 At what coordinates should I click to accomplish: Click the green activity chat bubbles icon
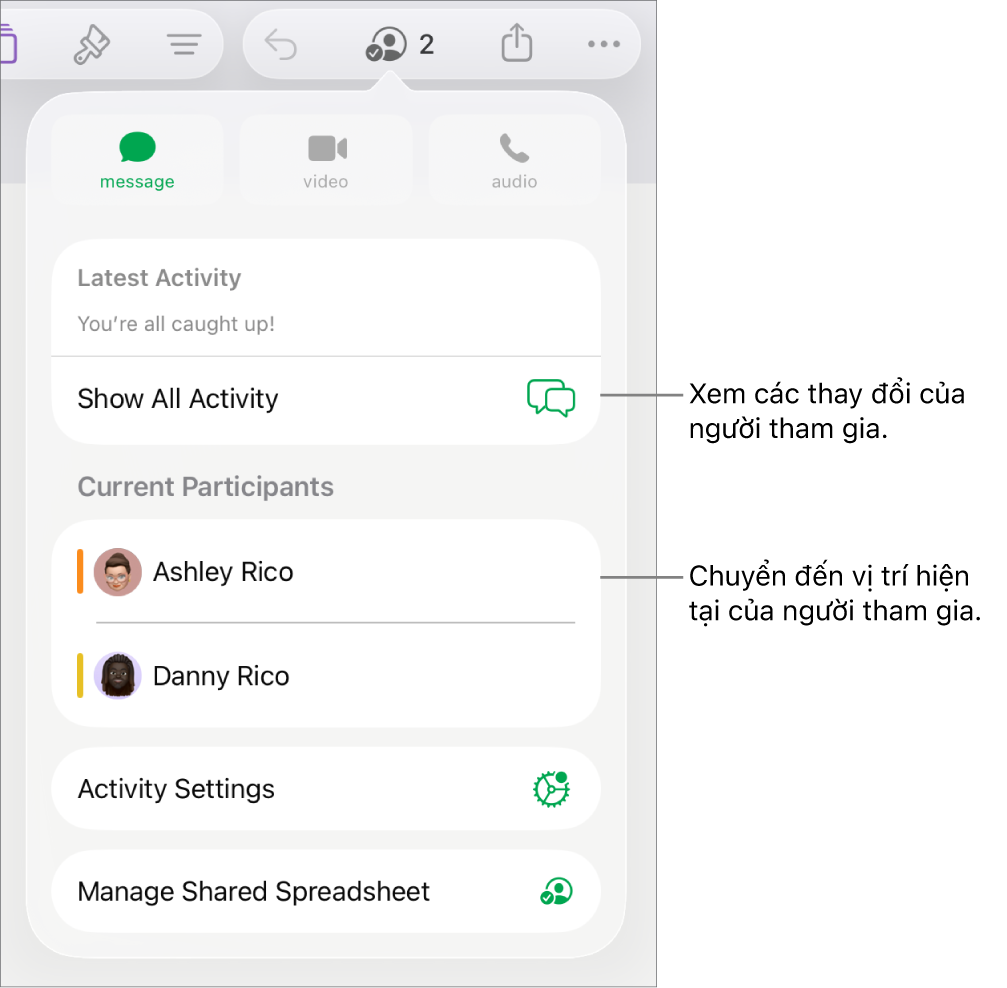(551, 398)
